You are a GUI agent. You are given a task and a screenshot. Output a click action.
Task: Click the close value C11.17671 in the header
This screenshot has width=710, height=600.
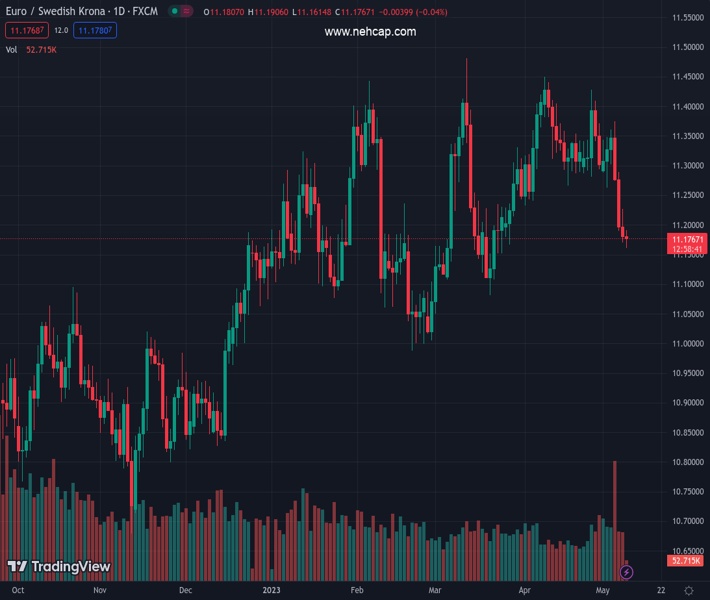(x=355, y=12)
